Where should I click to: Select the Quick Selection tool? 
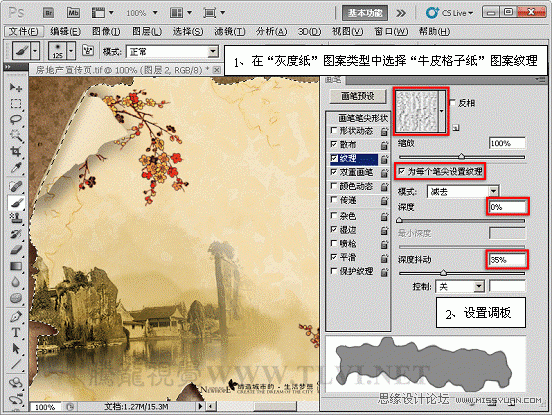pyautogui.click(x=15, y=136)
